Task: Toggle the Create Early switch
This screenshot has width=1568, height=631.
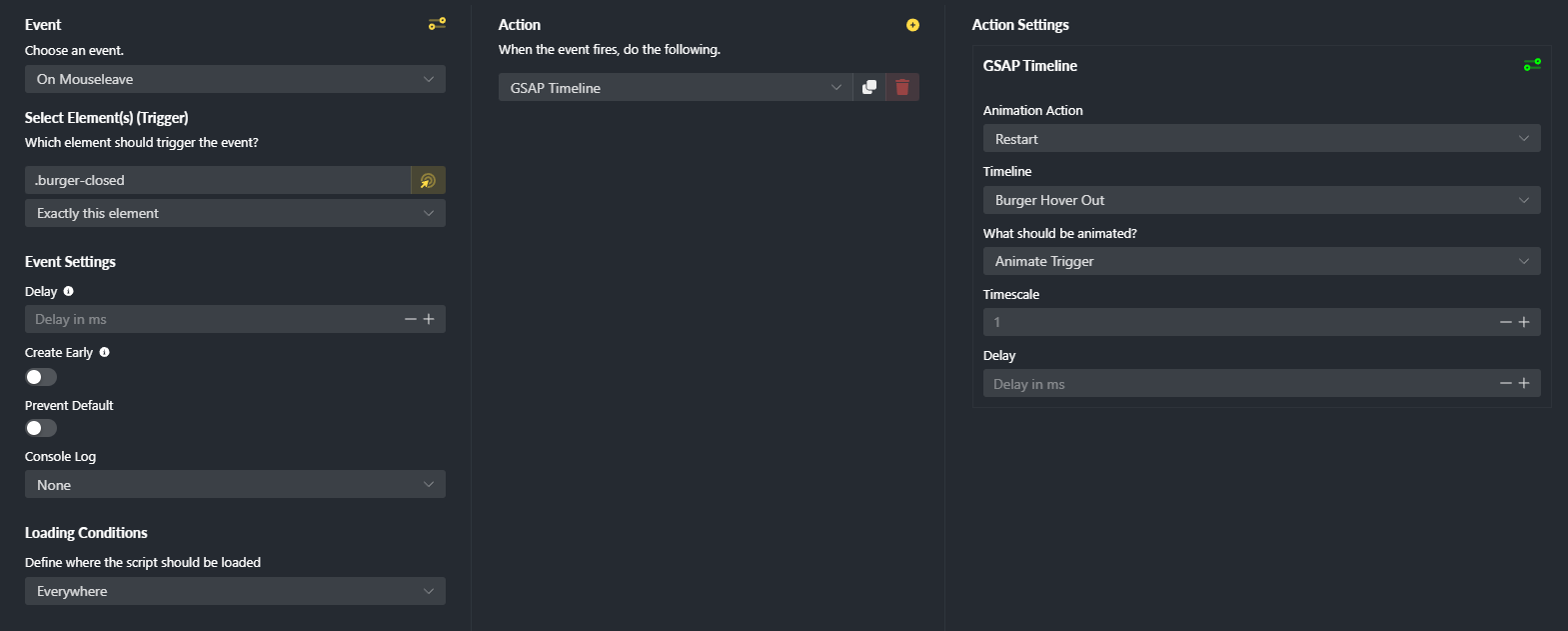Action: (41, 377)
